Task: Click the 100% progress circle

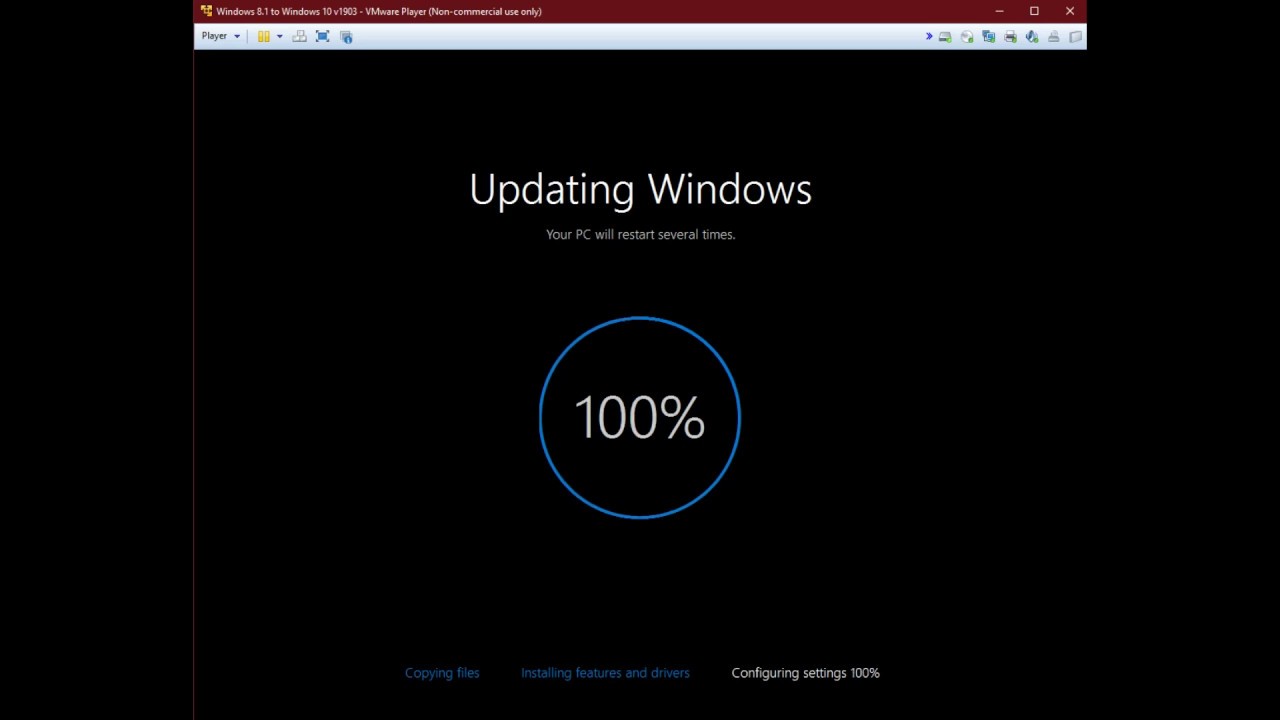Action: [640, 417]
